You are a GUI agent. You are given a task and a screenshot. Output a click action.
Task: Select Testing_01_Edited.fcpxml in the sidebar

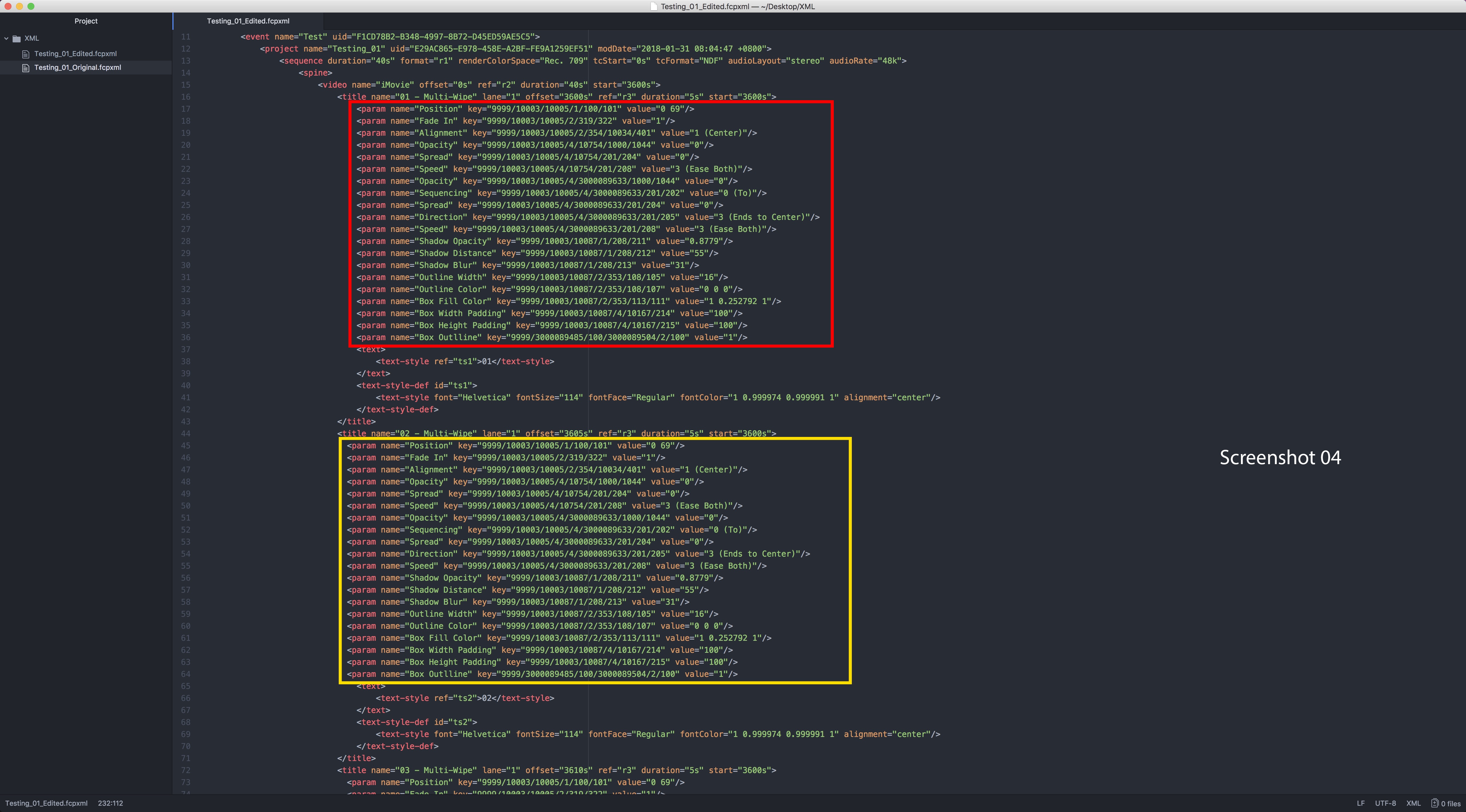tap(75, 54)
